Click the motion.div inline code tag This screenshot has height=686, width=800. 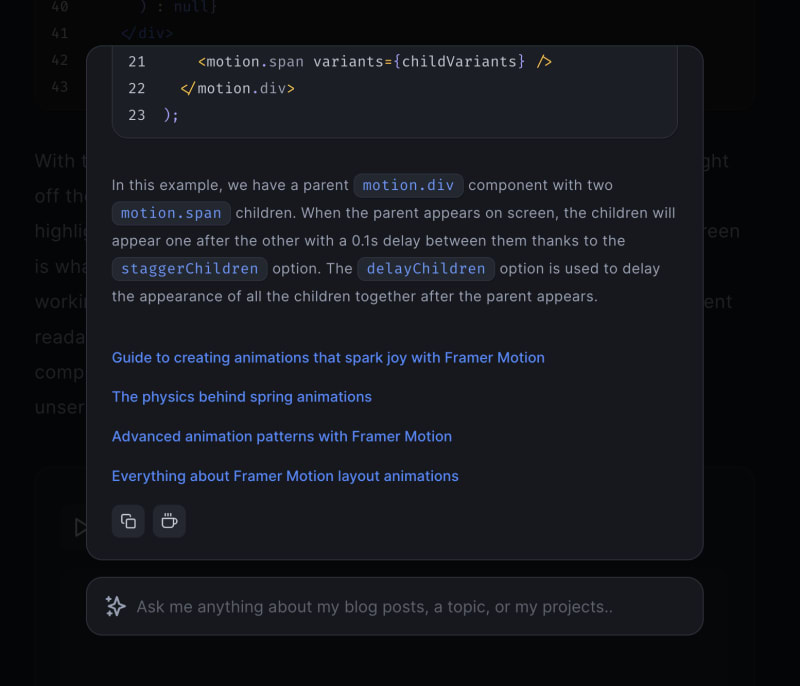(x=408, y=185)
